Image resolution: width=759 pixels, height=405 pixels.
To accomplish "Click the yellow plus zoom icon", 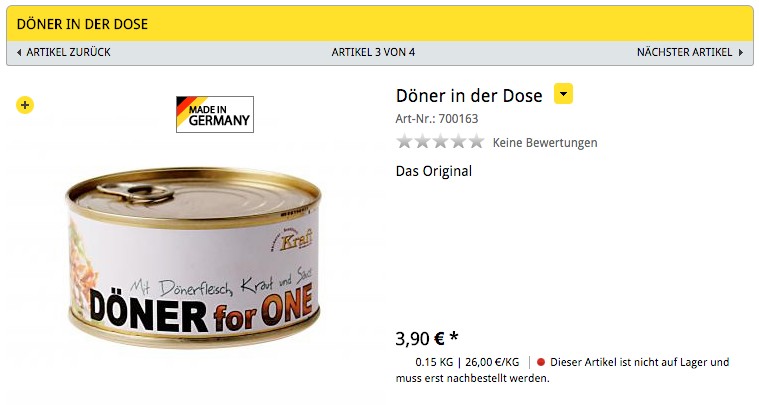I will click(x=25, y=105).
